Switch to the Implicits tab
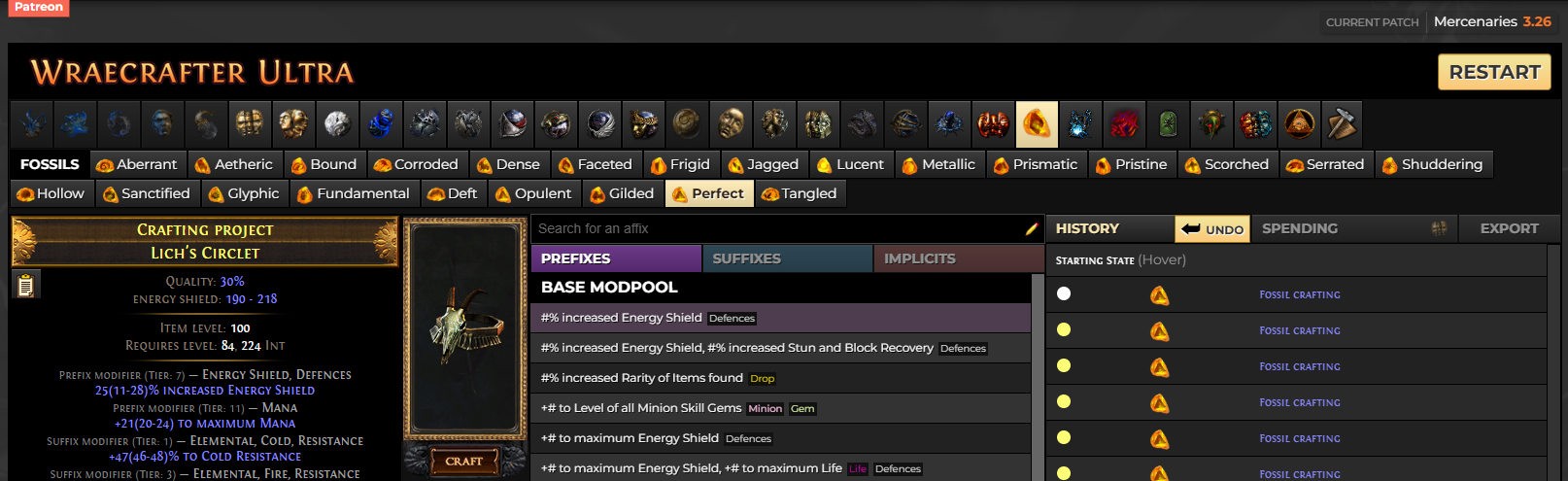 [958, 258]
